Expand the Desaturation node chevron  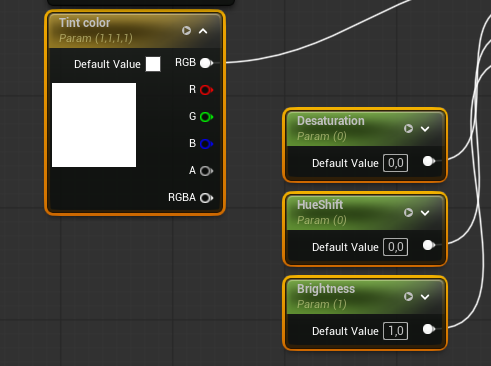(x=425, y=129)
